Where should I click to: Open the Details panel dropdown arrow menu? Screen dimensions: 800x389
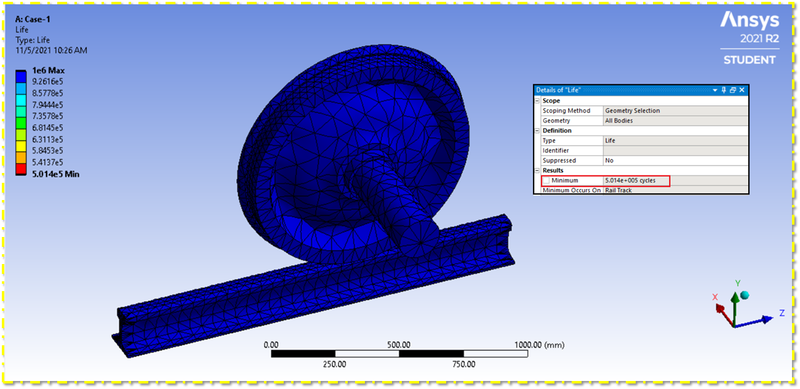(x=716, y=90)
